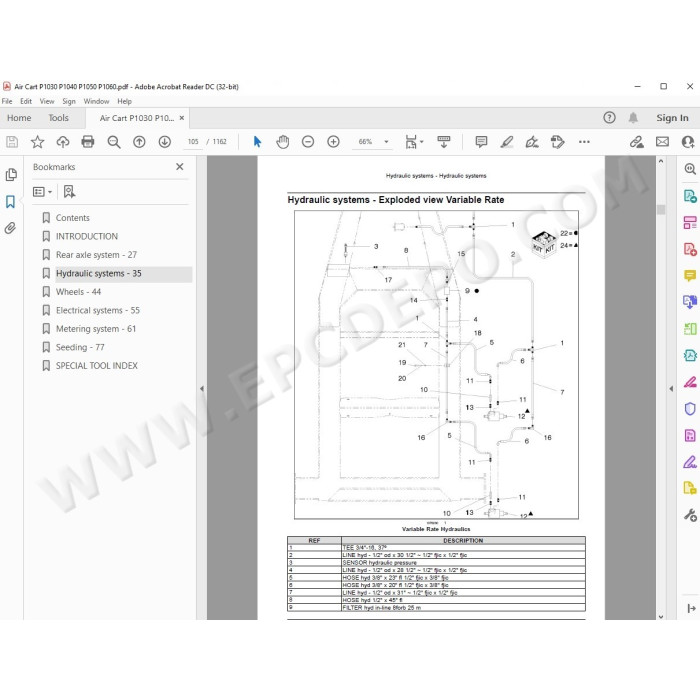
Task: Add a sticky note comment
Action: [x=481, y=142]
